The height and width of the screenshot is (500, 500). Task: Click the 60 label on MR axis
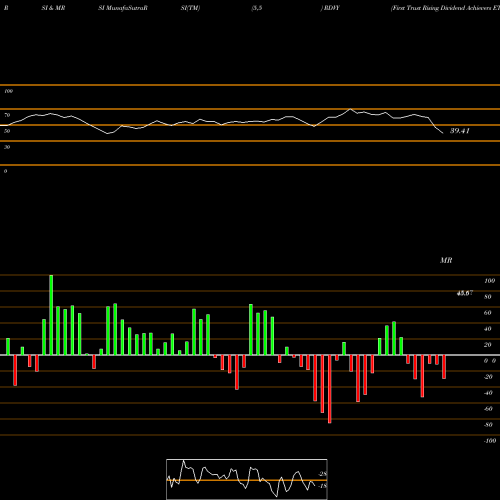487,313
